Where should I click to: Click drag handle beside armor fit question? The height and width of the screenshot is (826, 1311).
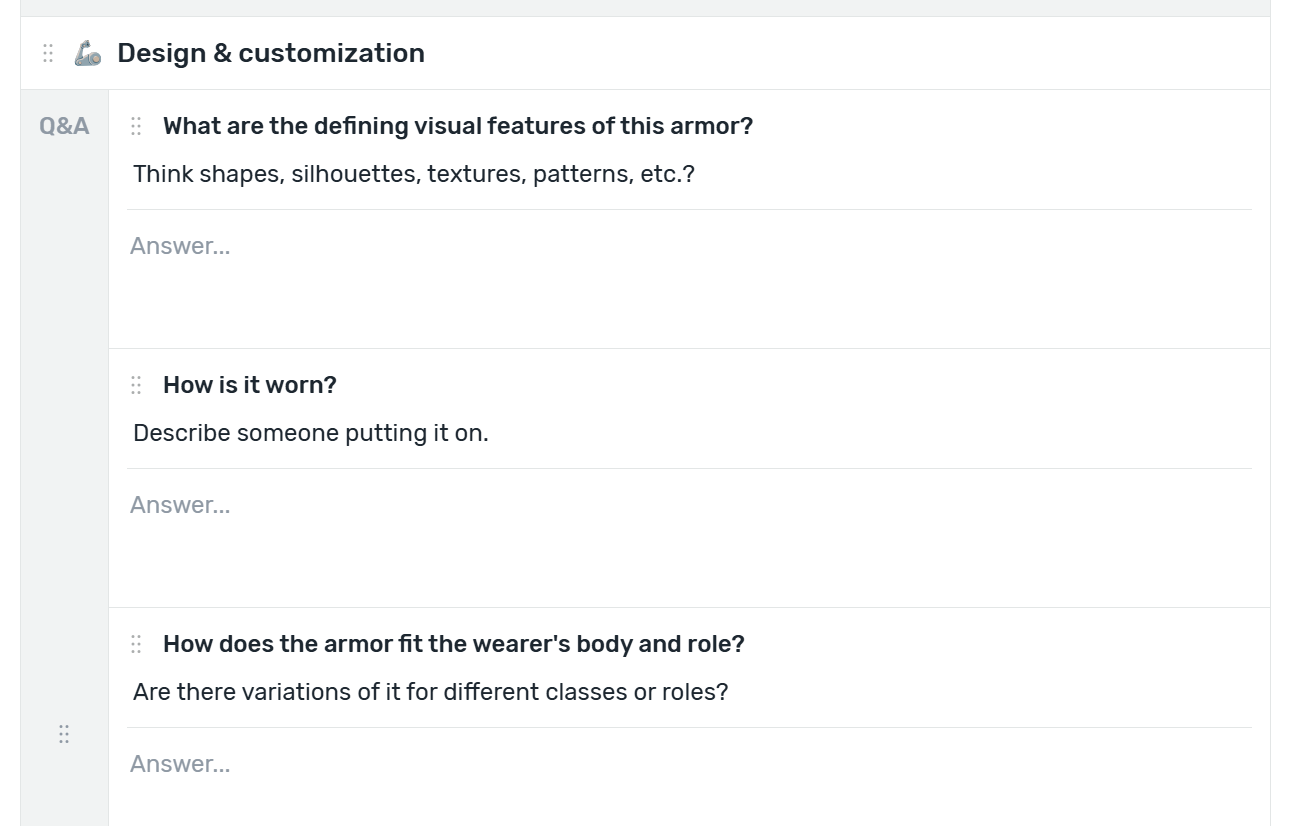coord(136,644)
